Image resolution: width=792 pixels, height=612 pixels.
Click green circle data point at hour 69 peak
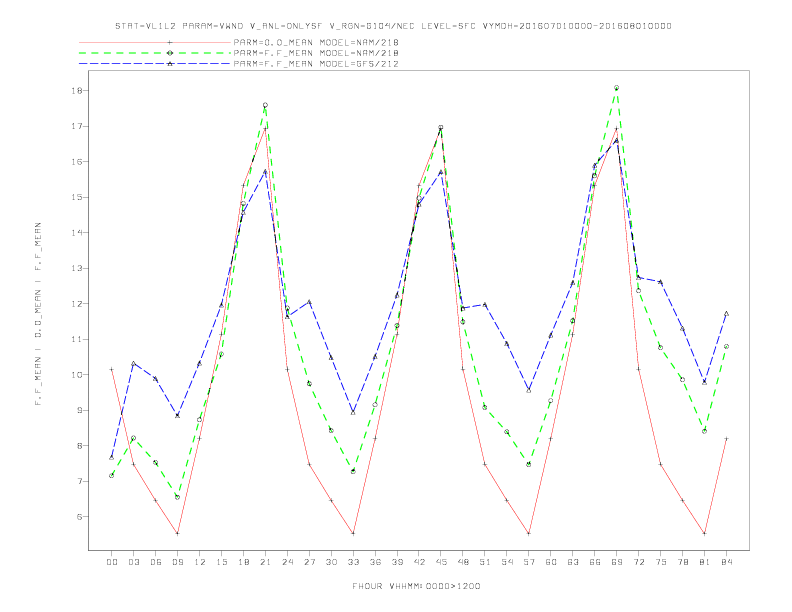(x=617, y=88)
